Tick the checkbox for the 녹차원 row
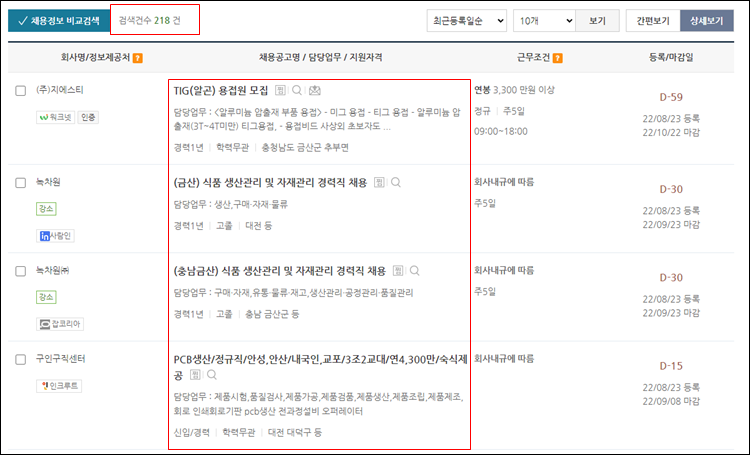This screenshot has width=750, height=455. [21, 183]
